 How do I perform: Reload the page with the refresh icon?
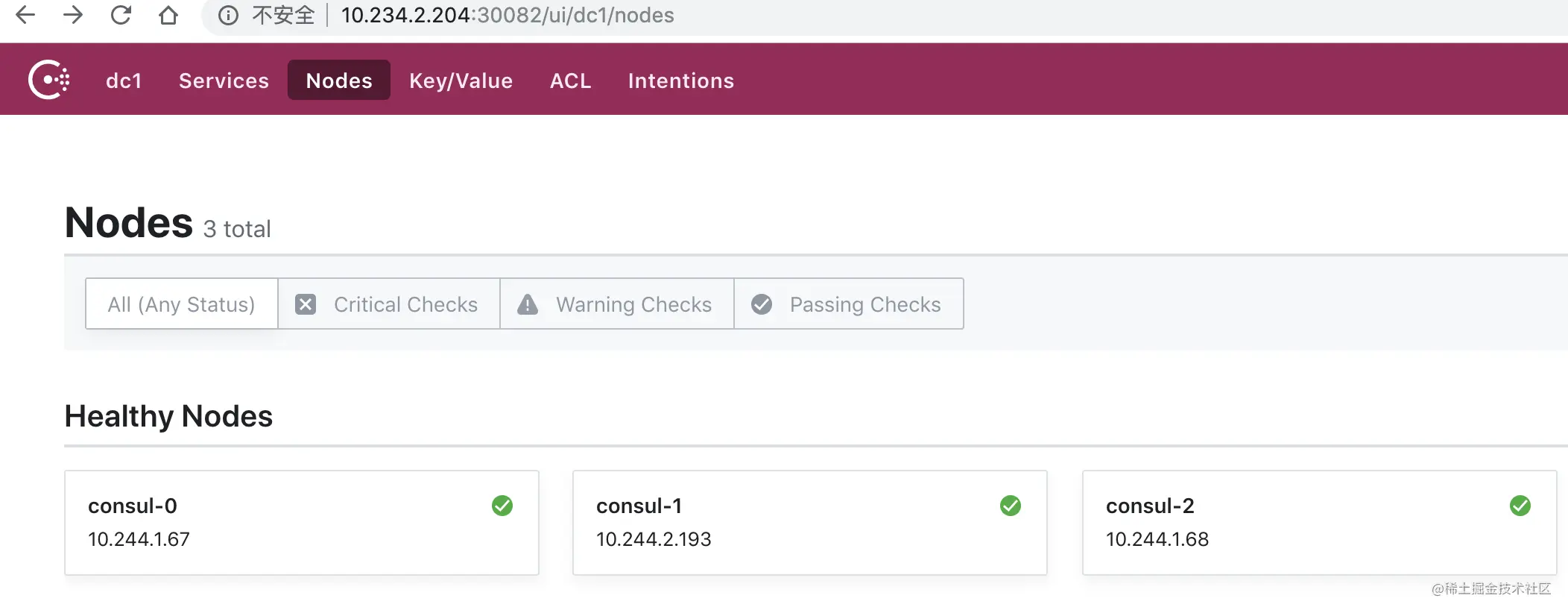click(121, 15)
